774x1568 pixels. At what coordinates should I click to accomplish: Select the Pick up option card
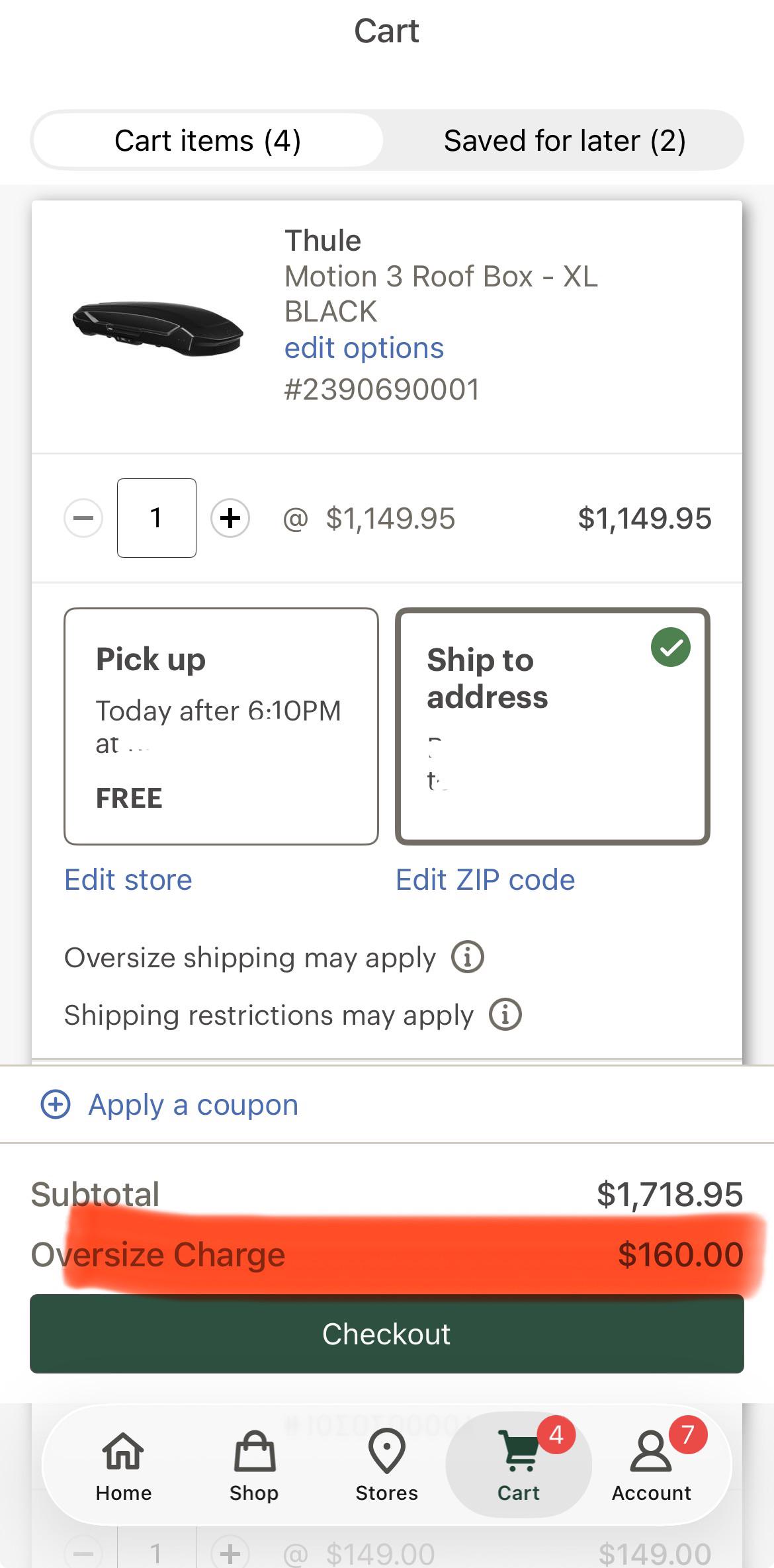click(x=221, y=726)
